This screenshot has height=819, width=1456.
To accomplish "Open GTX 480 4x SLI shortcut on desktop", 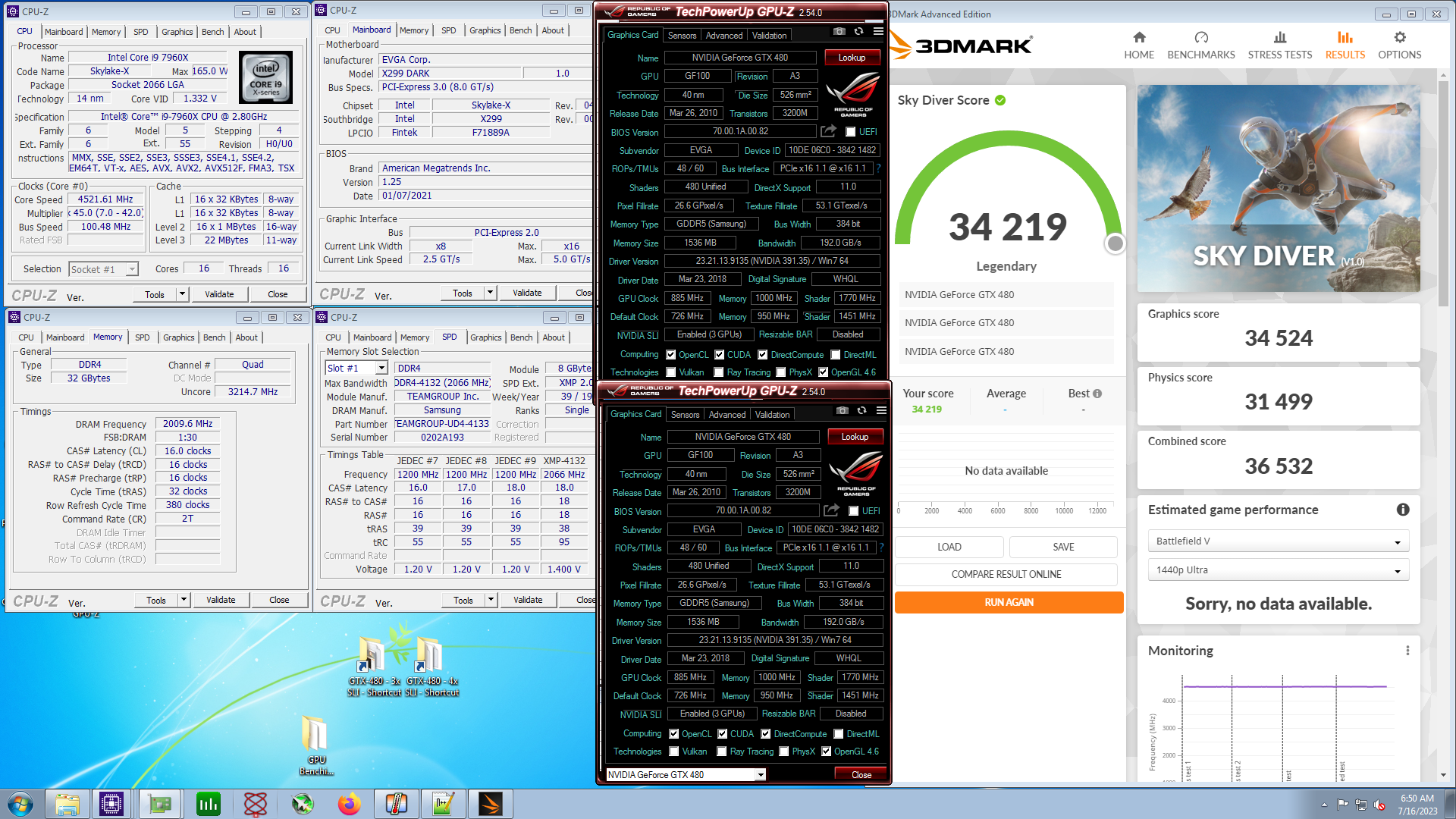I will (431, 667).
